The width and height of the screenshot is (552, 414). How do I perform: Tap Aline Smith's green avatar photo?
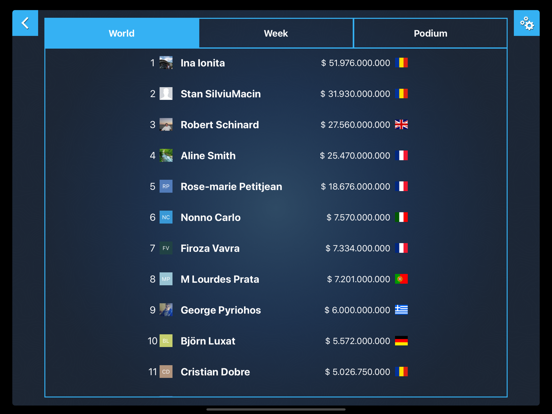point(166,156)
